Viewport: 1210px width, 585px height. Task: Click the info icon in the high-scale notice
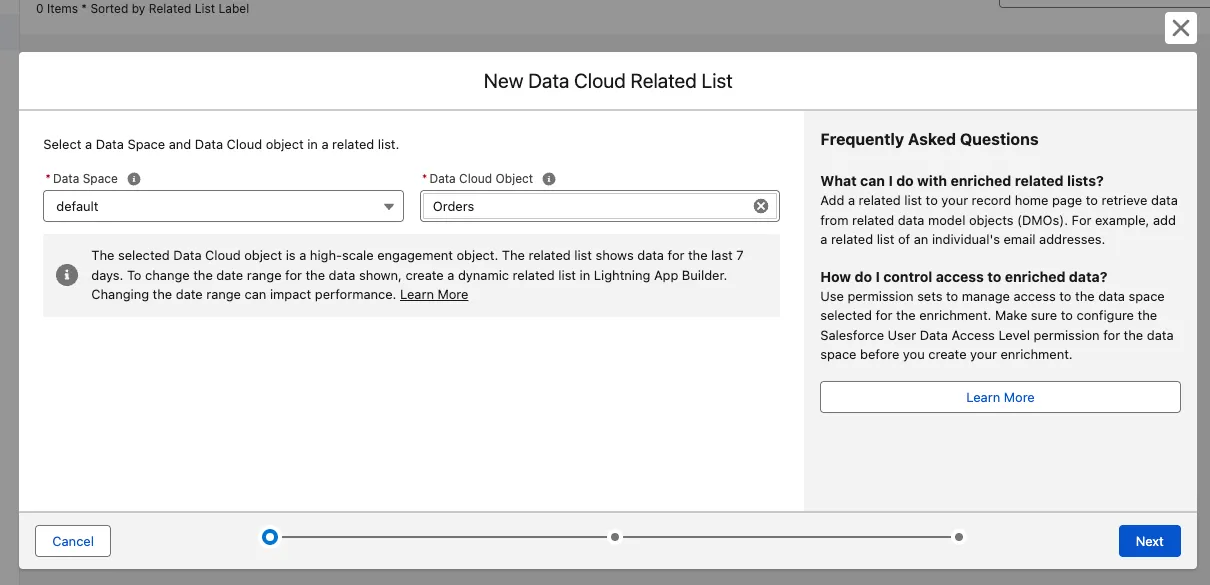(67, 275)
